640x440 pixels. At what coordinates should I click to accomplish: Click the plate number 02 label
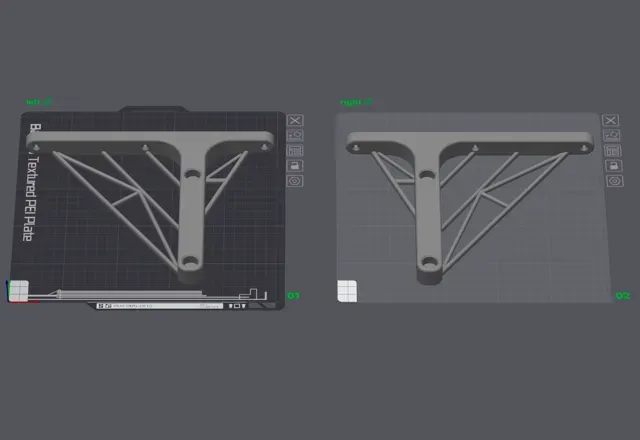623,296
